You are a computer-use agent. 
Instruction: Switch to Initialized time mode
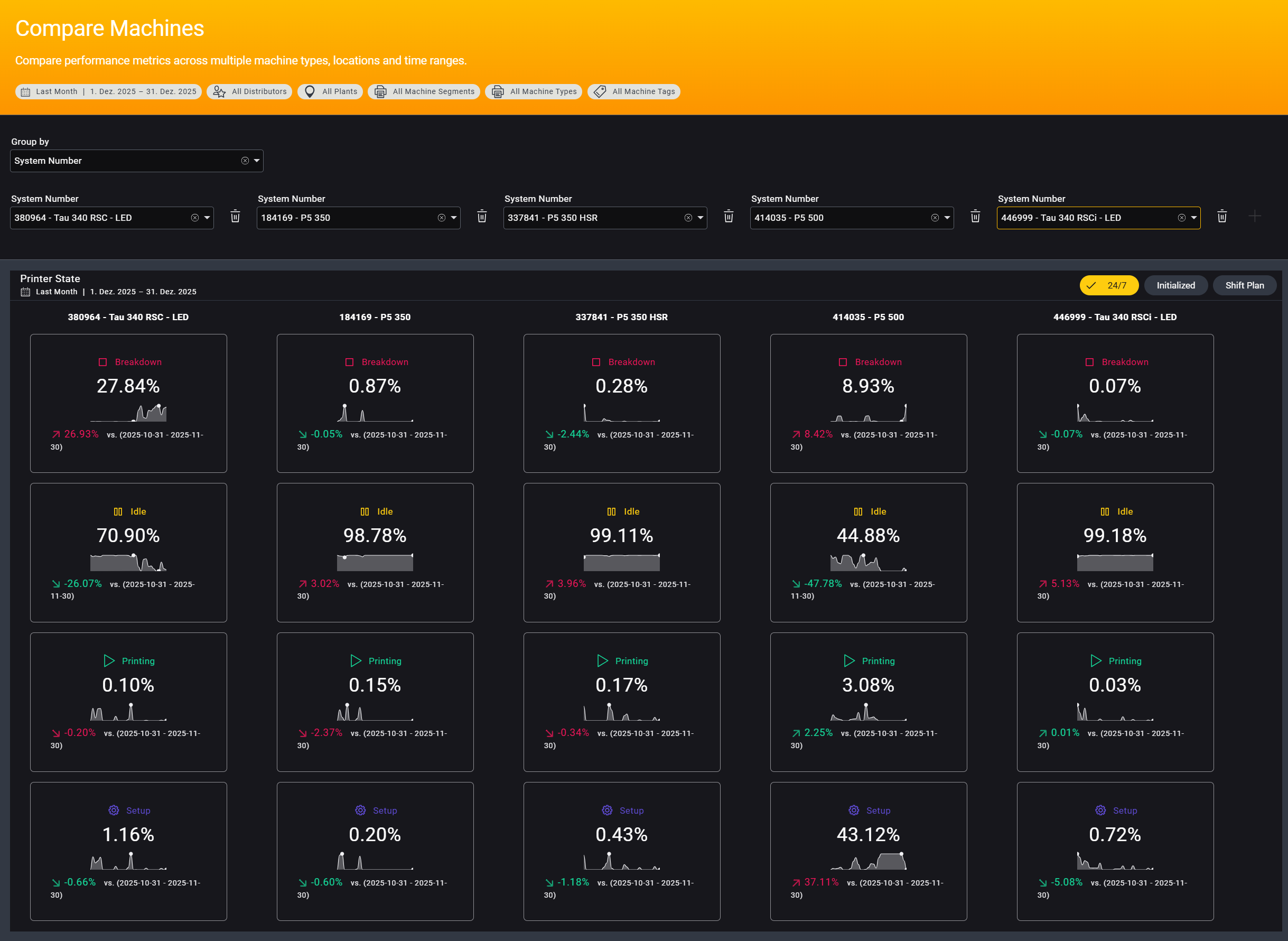point(1175,285)
